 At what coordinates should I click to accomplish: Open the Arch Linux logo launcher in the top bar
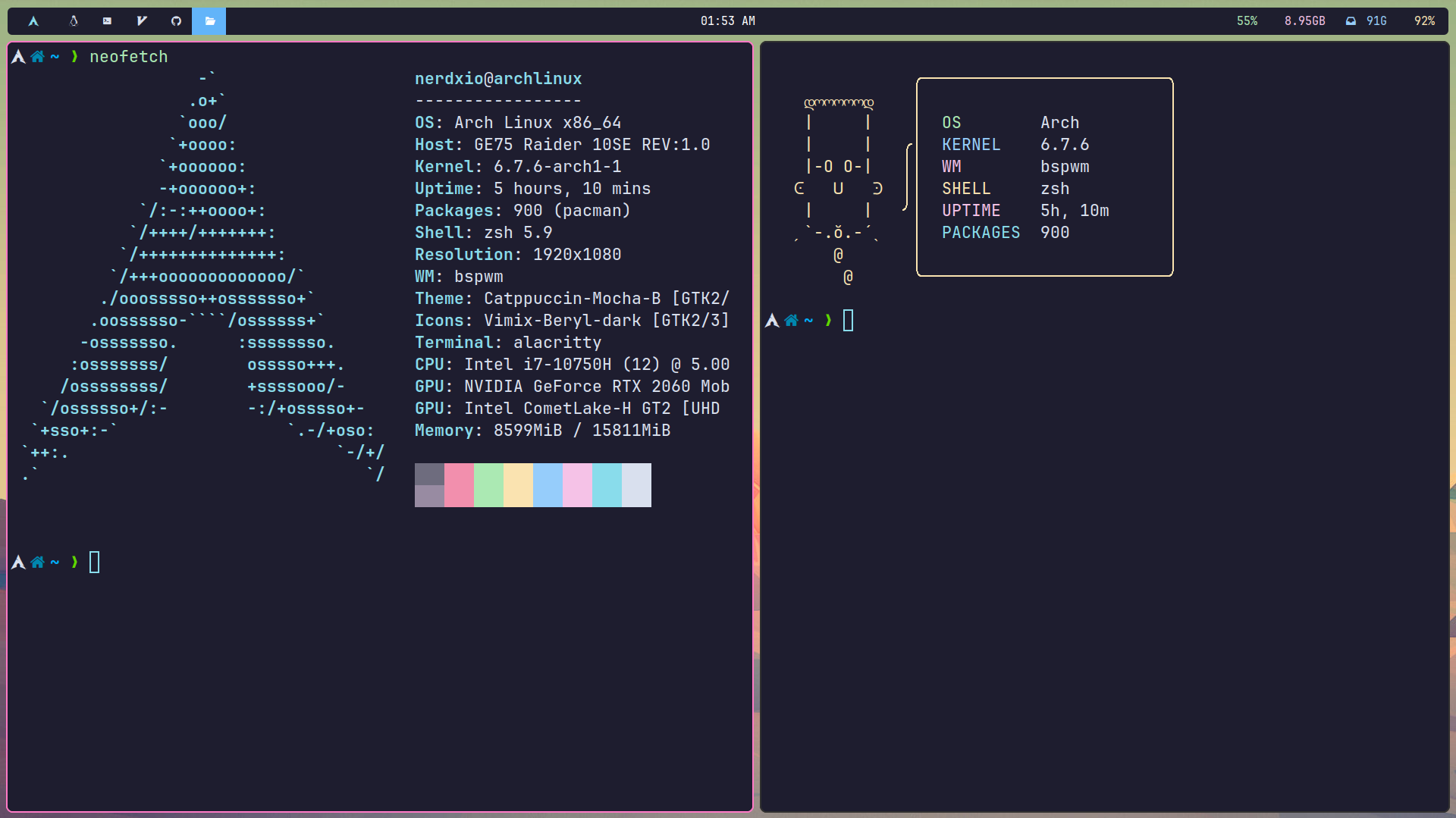click(33, 21)
